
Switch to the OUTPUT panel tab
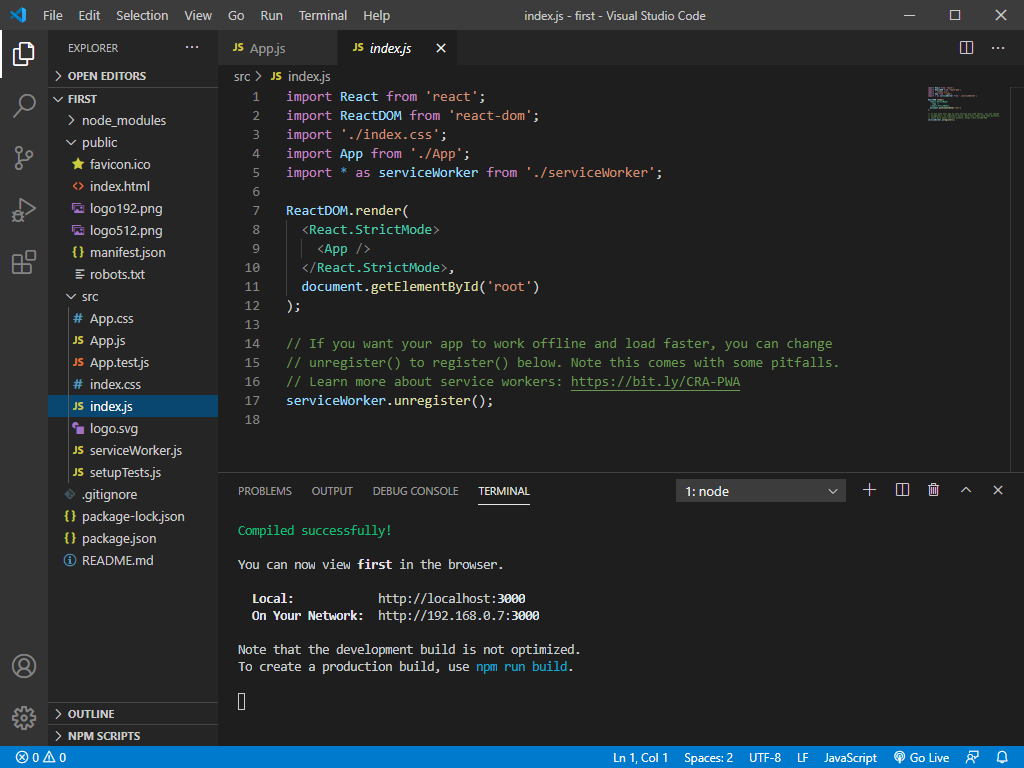332,491
